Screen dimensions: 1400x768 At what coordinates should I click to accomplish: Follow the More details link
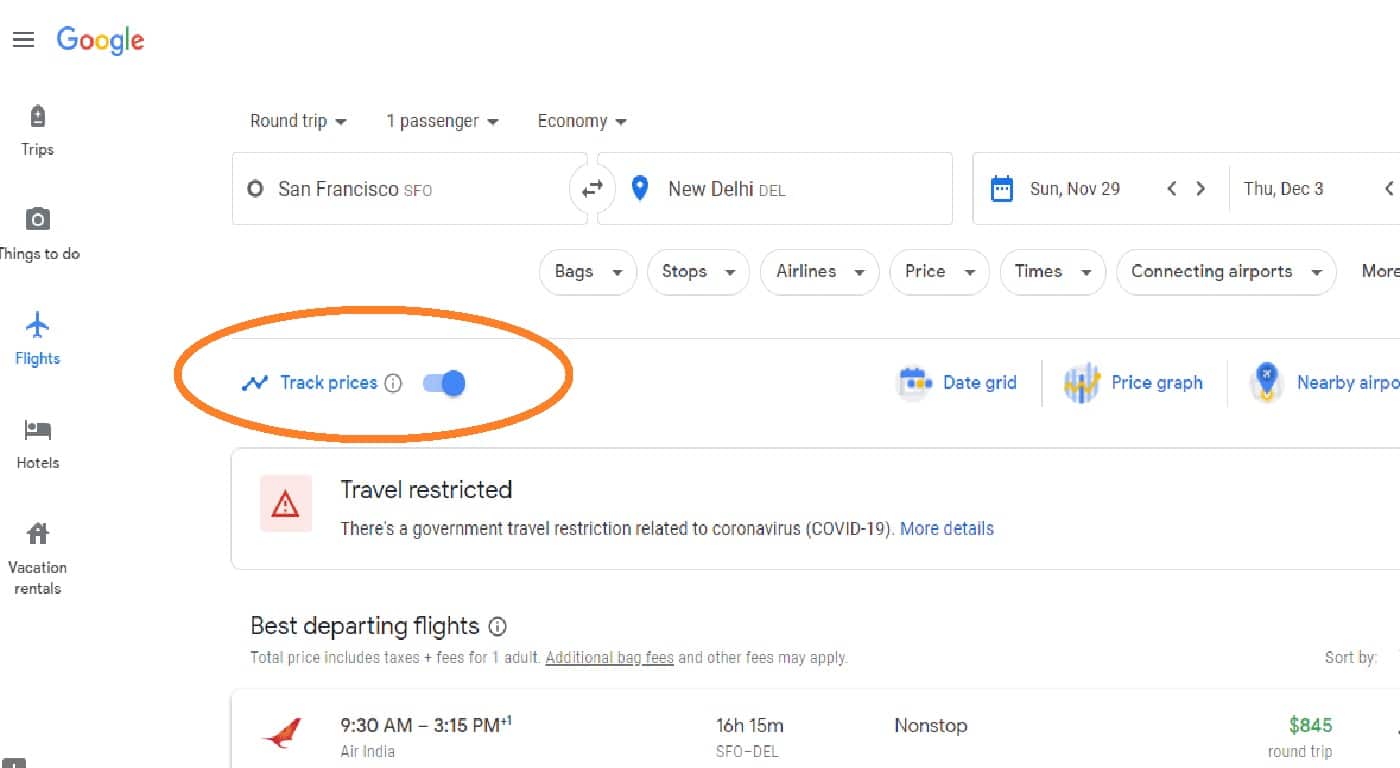click(x=947, y=528)
